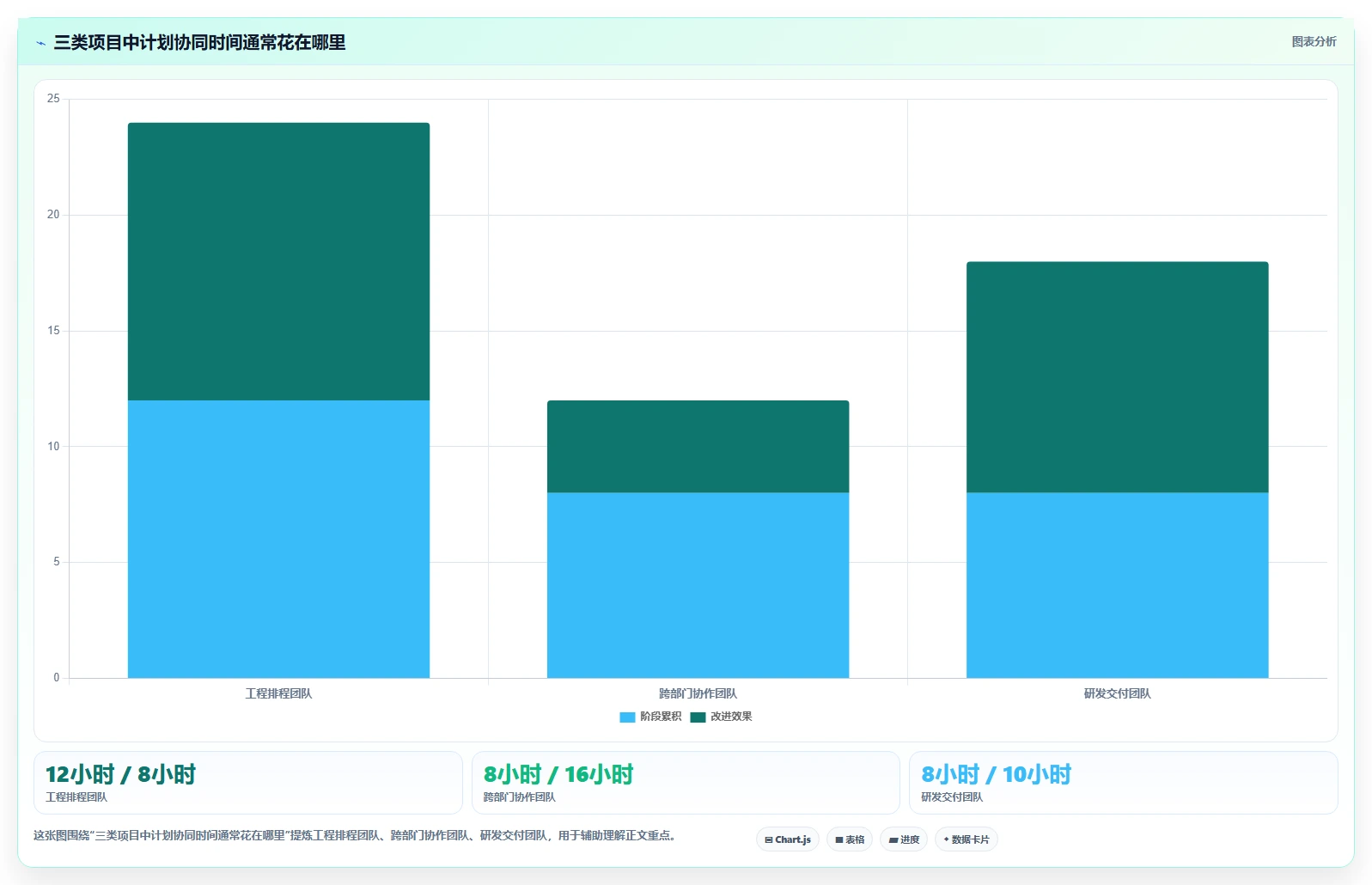Click 跨部门协作团队 caption in second data card
The width and height of the screenshot is (1372, 885).
click(x=520, y=797)
